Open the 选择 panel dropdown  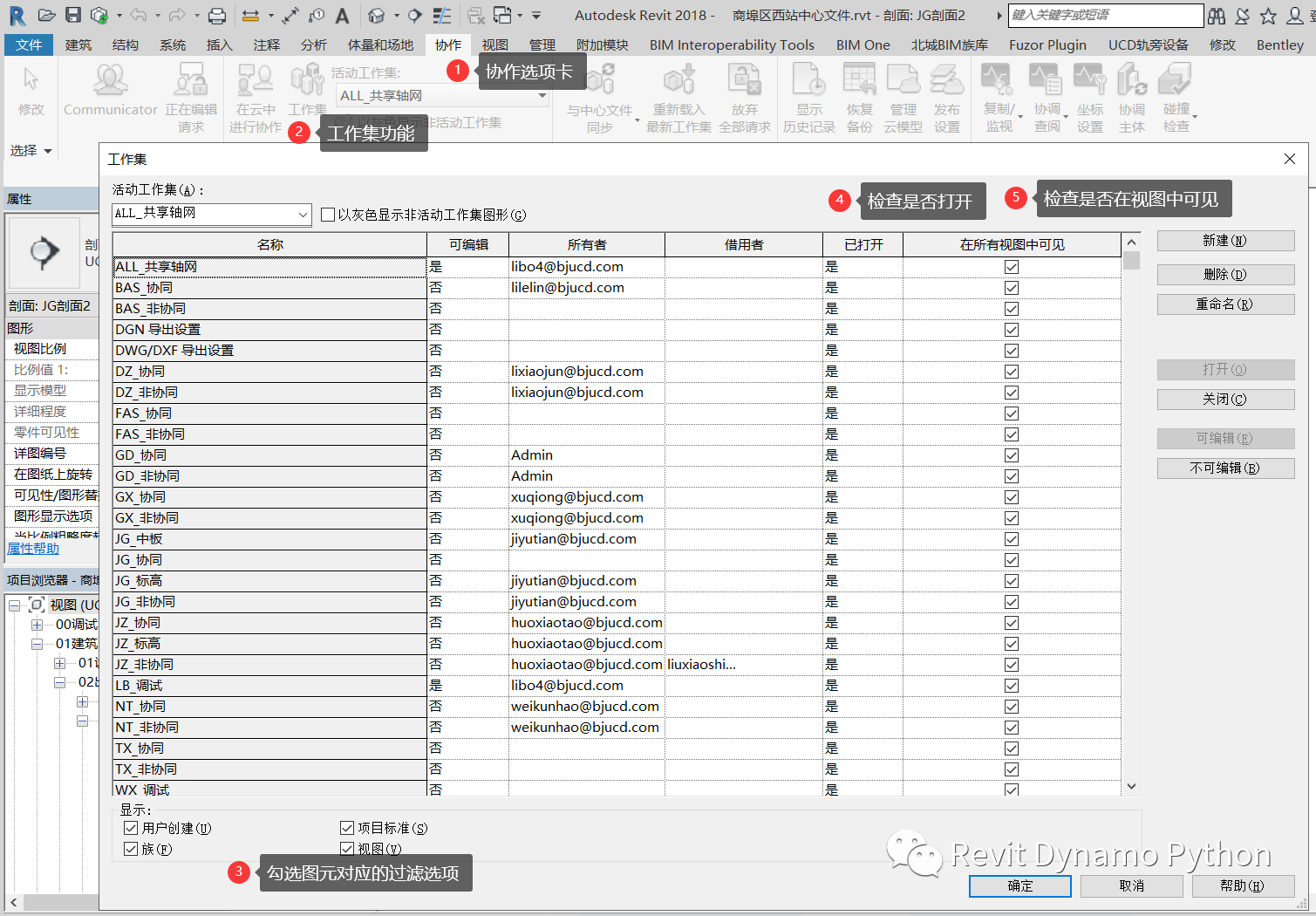click(x=31, y=151)
